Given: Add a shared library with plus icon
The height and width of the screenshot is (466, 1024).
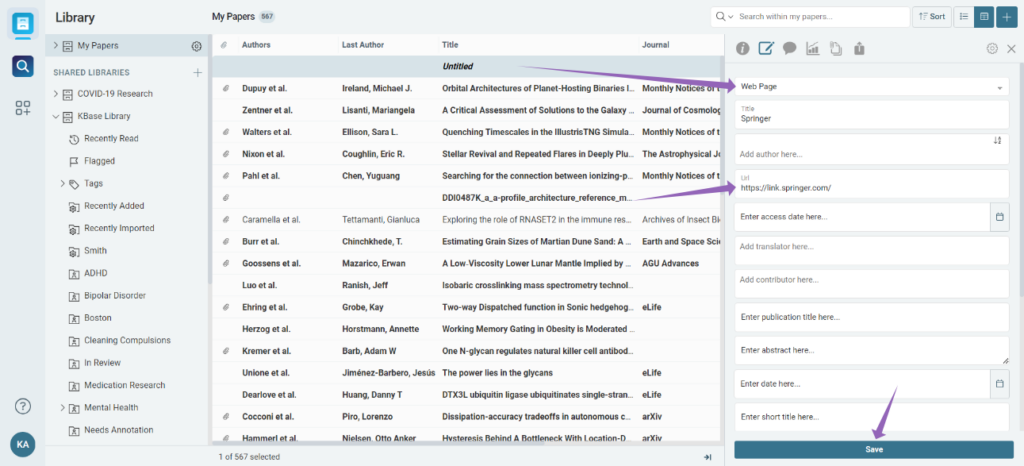Looking at the screenshot, I should 197,72.
